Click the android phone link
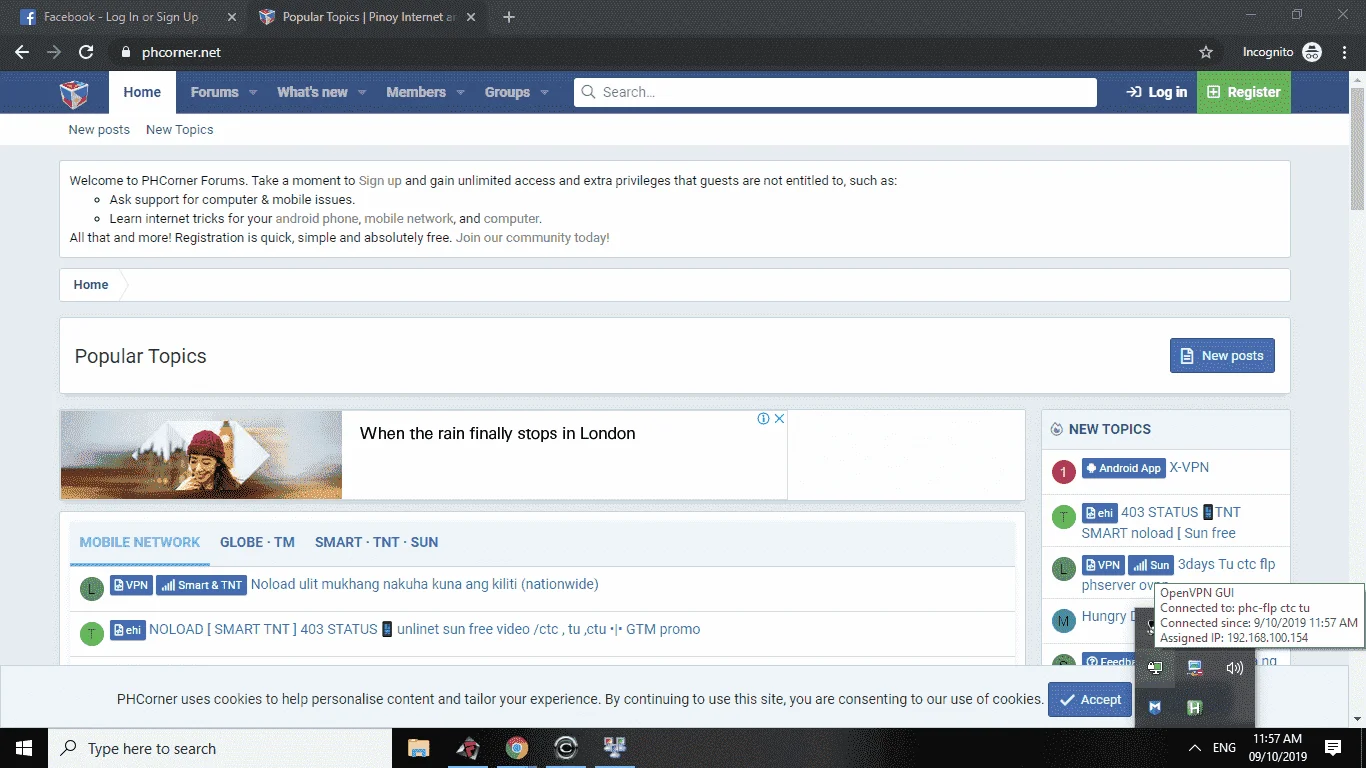The image size is (1366, 768). (317, 218)
